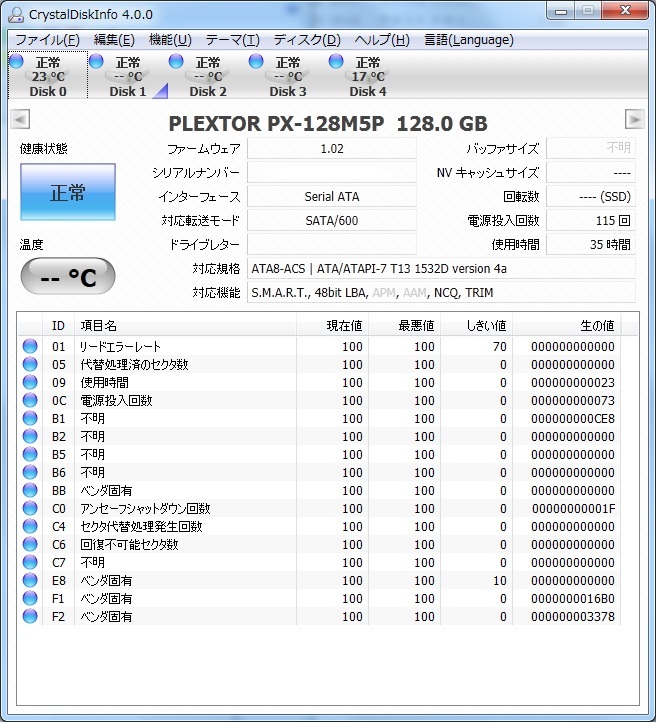Click status orb of row B5
Image resolution: width=656 pixels, height=722 pixels.
(x=30, y=454)
